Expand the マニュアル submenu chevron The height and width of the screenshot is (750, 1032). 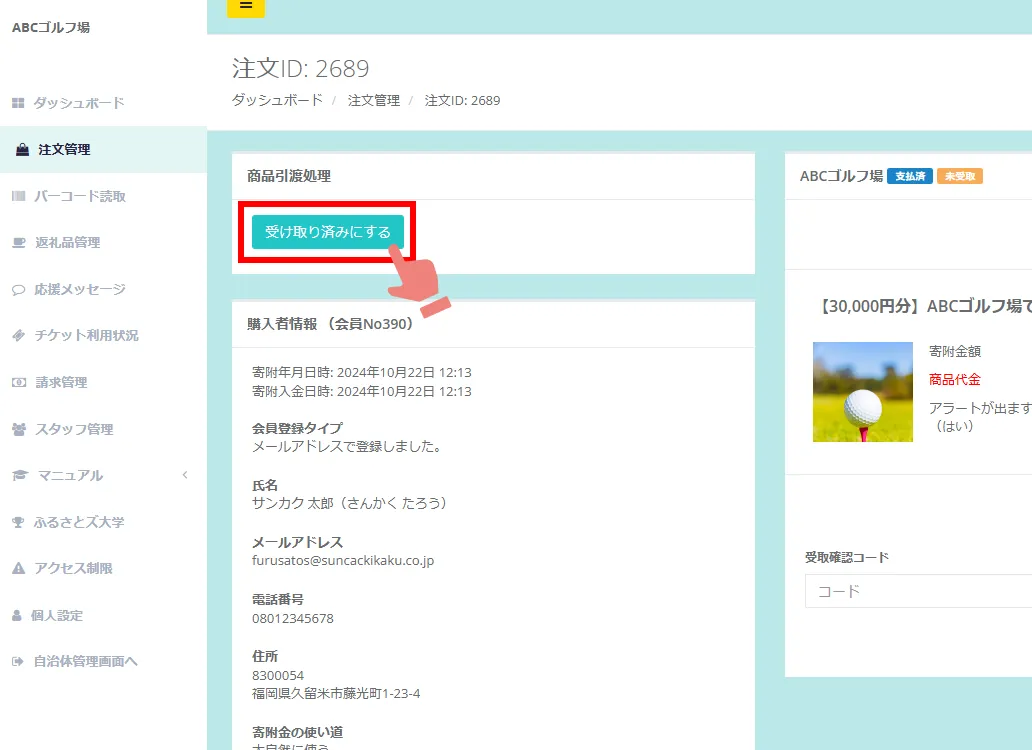[x=184, y=475]
